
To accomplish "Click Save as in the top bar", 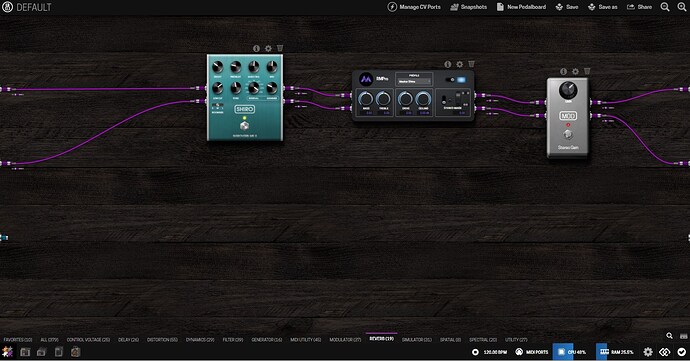I will click(603, 7).
